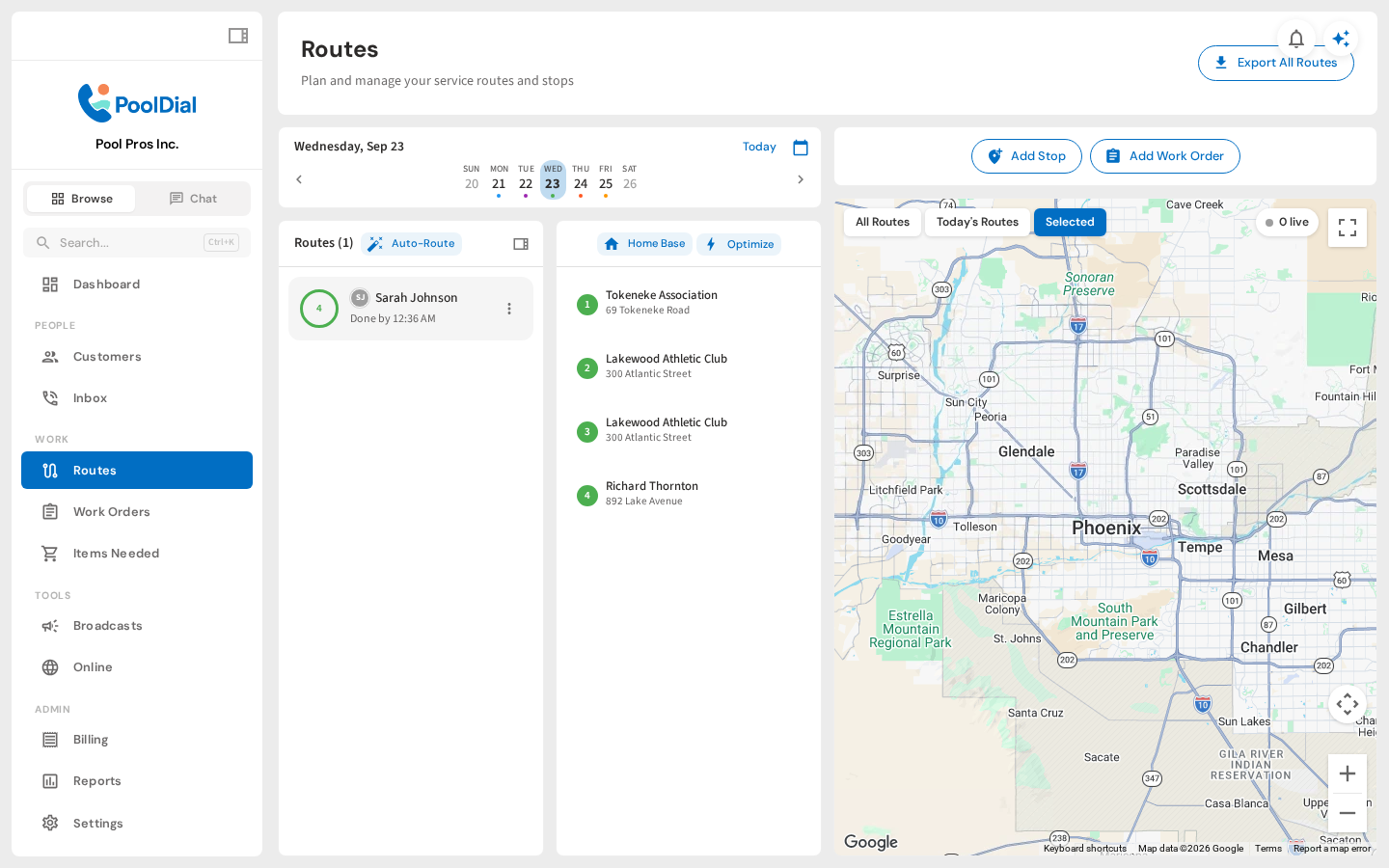This screenshot has height=868, width=1389.
Task: Select stop 1 Tokeneke Association
Action: [x=689, y=304]
